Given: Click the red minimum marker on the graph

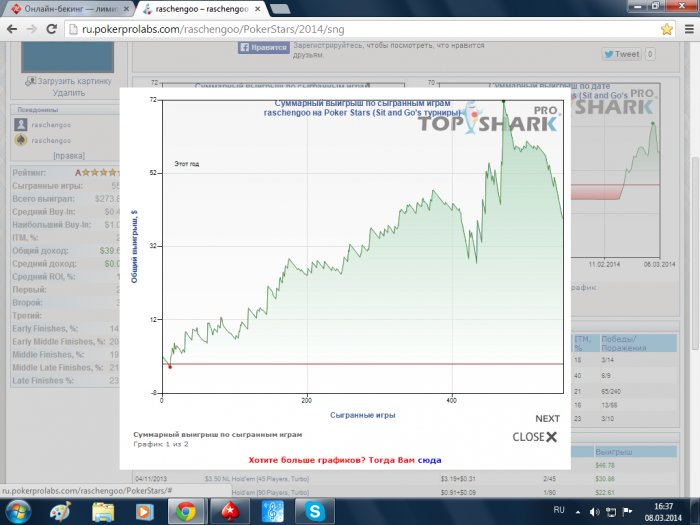Looking at the screenshot, I should point(170,367).
